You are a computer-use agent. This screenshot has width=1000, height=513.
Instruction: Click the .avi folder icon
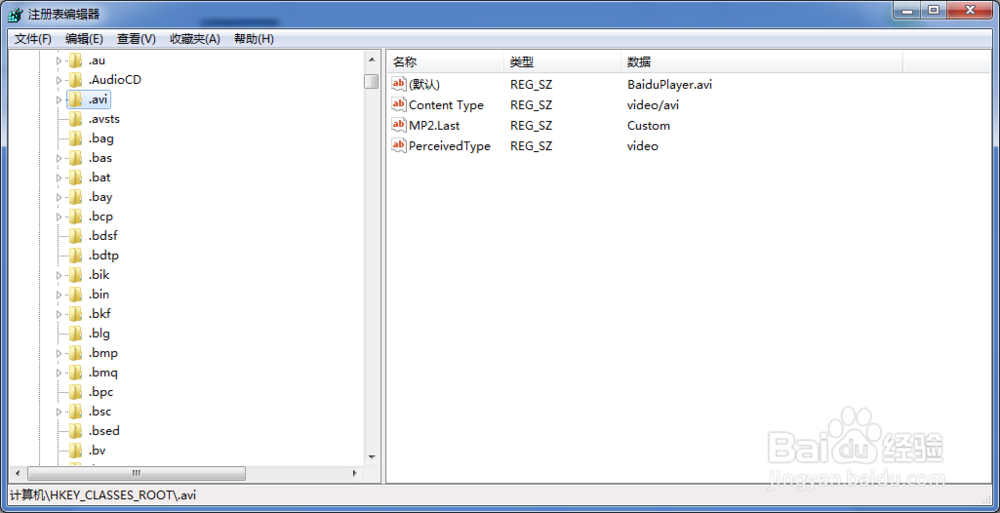pos(76,100)
